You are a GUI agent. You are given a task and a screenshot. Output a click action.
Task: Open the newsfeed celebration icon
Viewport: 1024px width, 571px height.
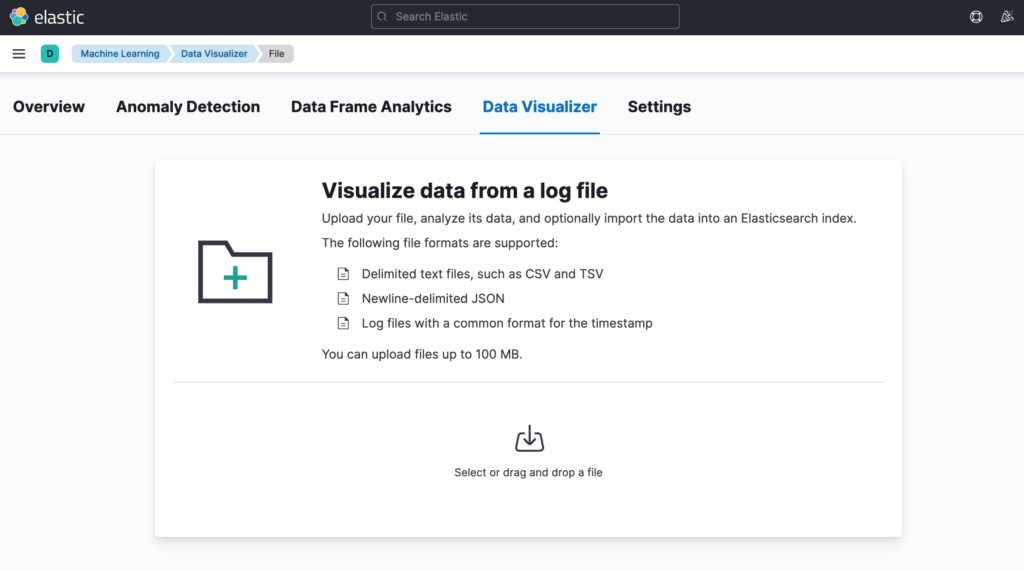coord(1006,17)
